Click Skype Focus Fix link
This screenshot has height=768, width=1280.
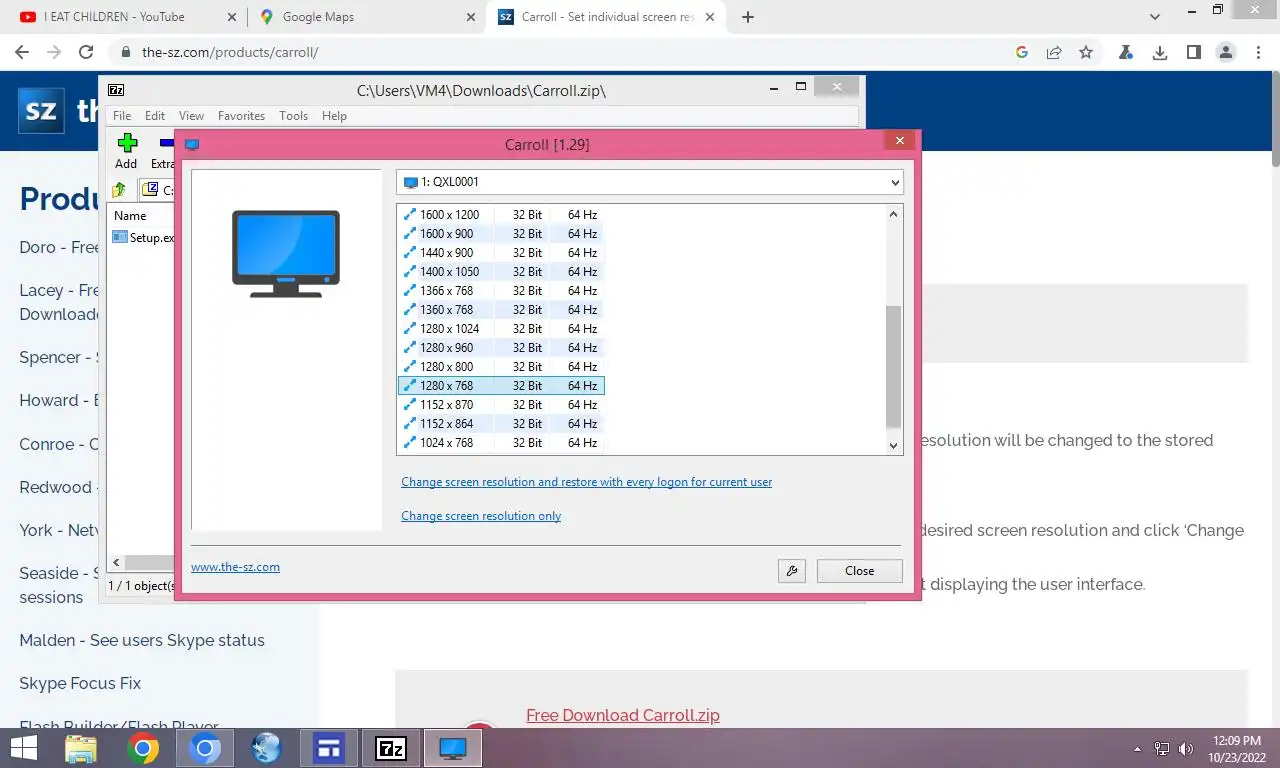click(80, 683)
